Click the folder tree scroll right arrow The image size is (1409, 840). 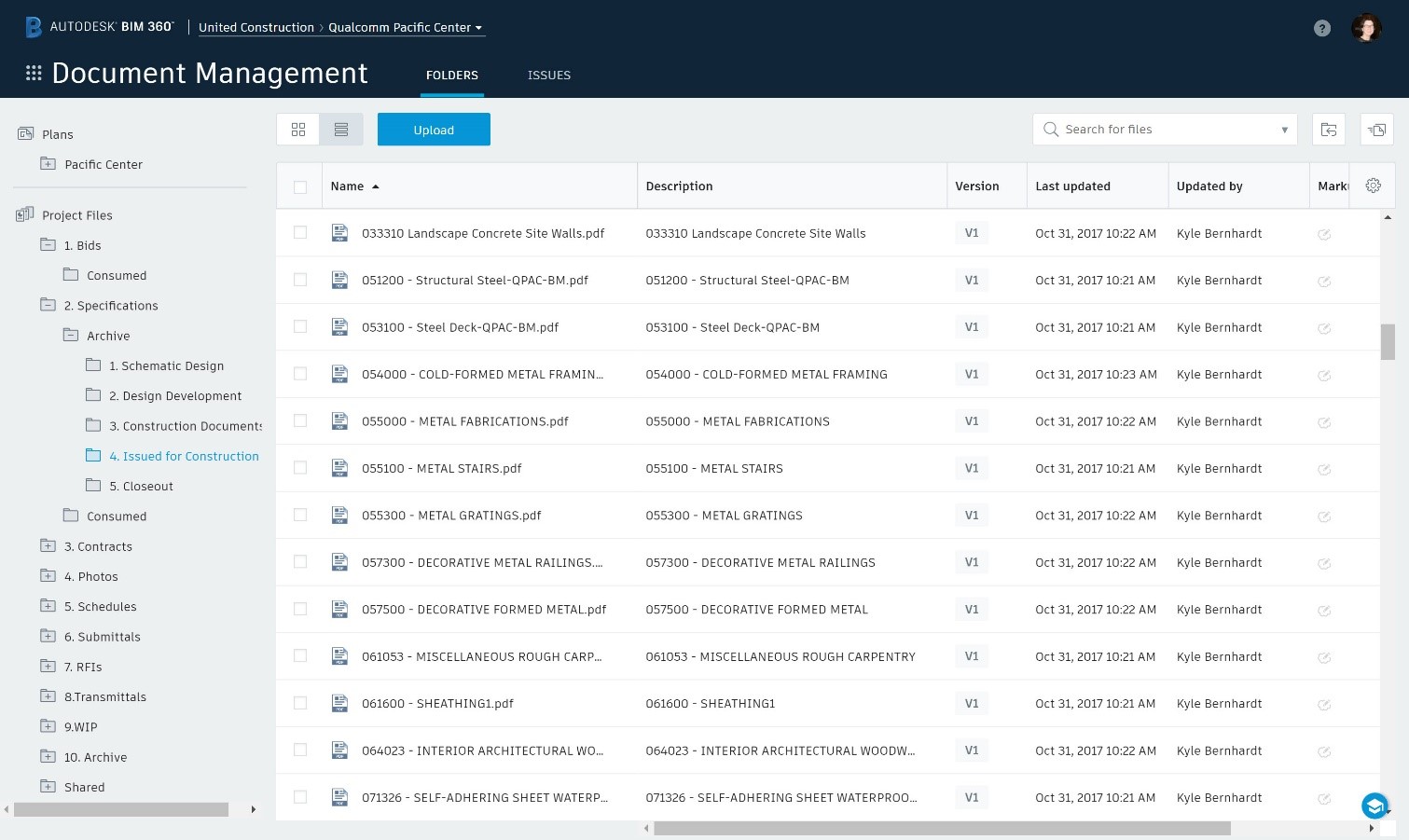(253, 809)
